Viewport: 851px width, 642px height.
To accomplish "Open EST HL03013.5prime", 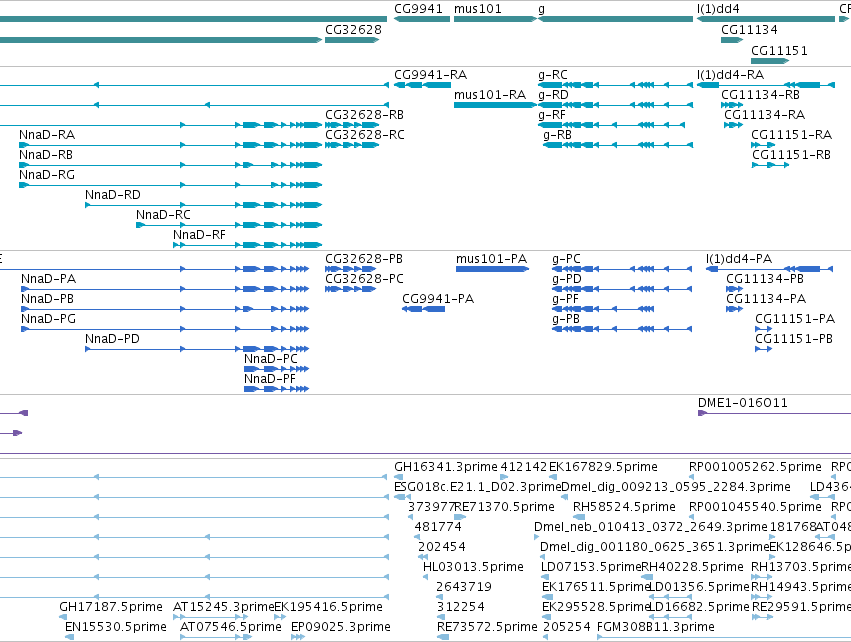I will click(473, 567).
